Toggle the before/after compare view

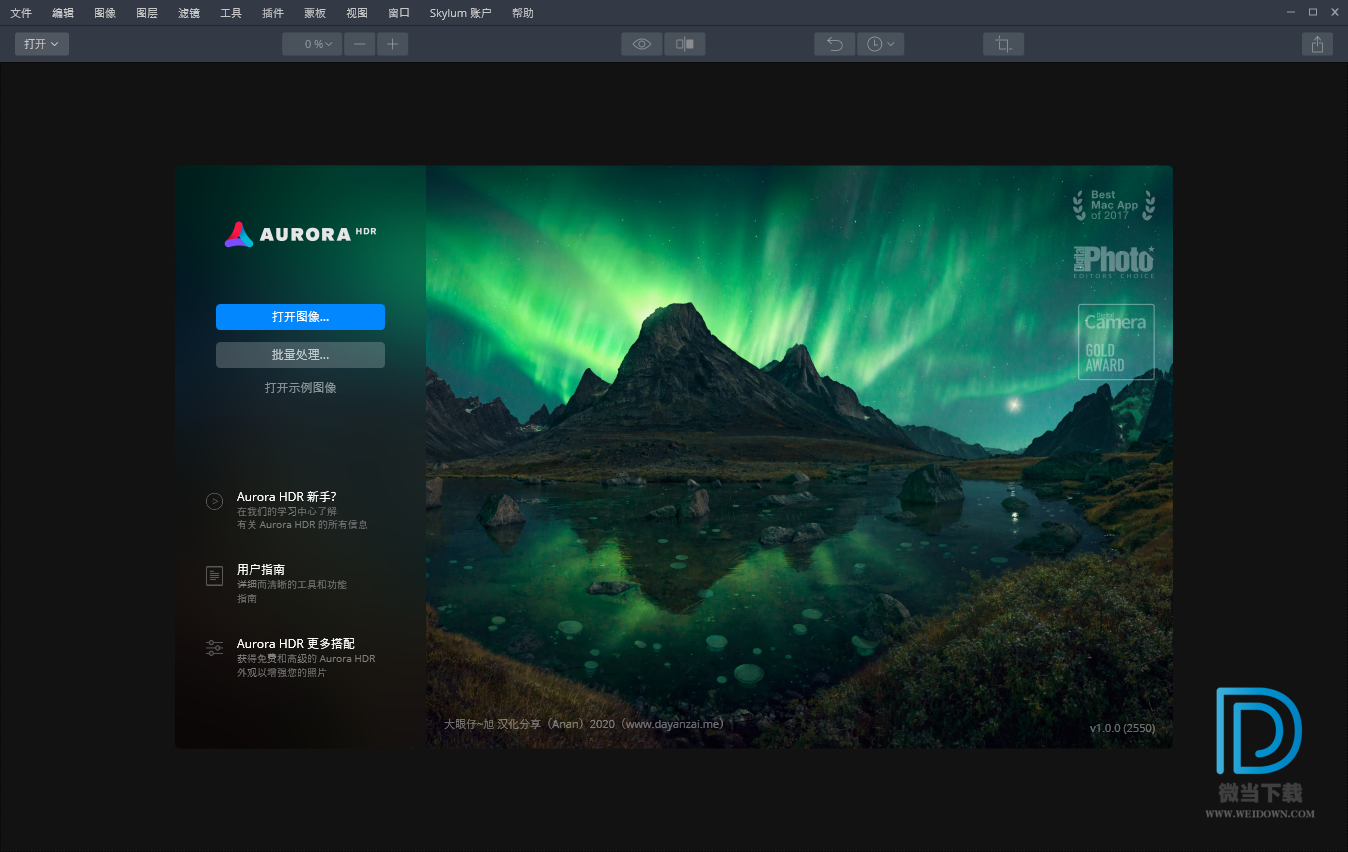(x=685, y=44)
